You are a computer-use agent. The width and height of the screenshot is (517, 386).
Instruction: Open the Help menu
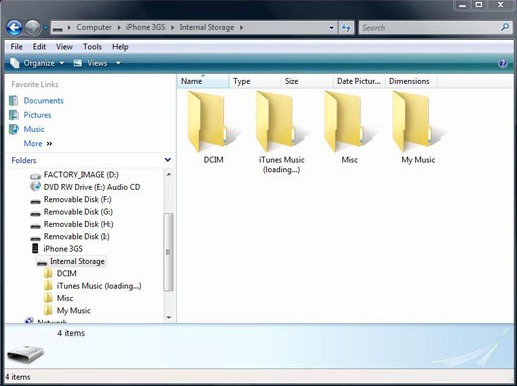[x=120, y=47]
